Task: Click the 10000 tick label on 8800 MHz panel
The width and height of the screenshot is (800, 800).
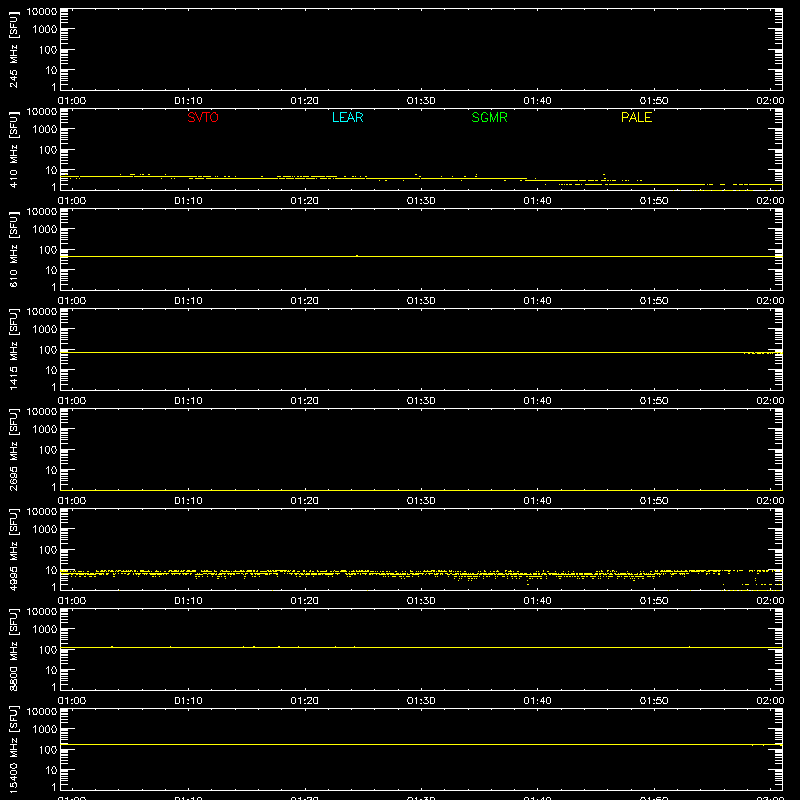Action: (x=42, y=612)
